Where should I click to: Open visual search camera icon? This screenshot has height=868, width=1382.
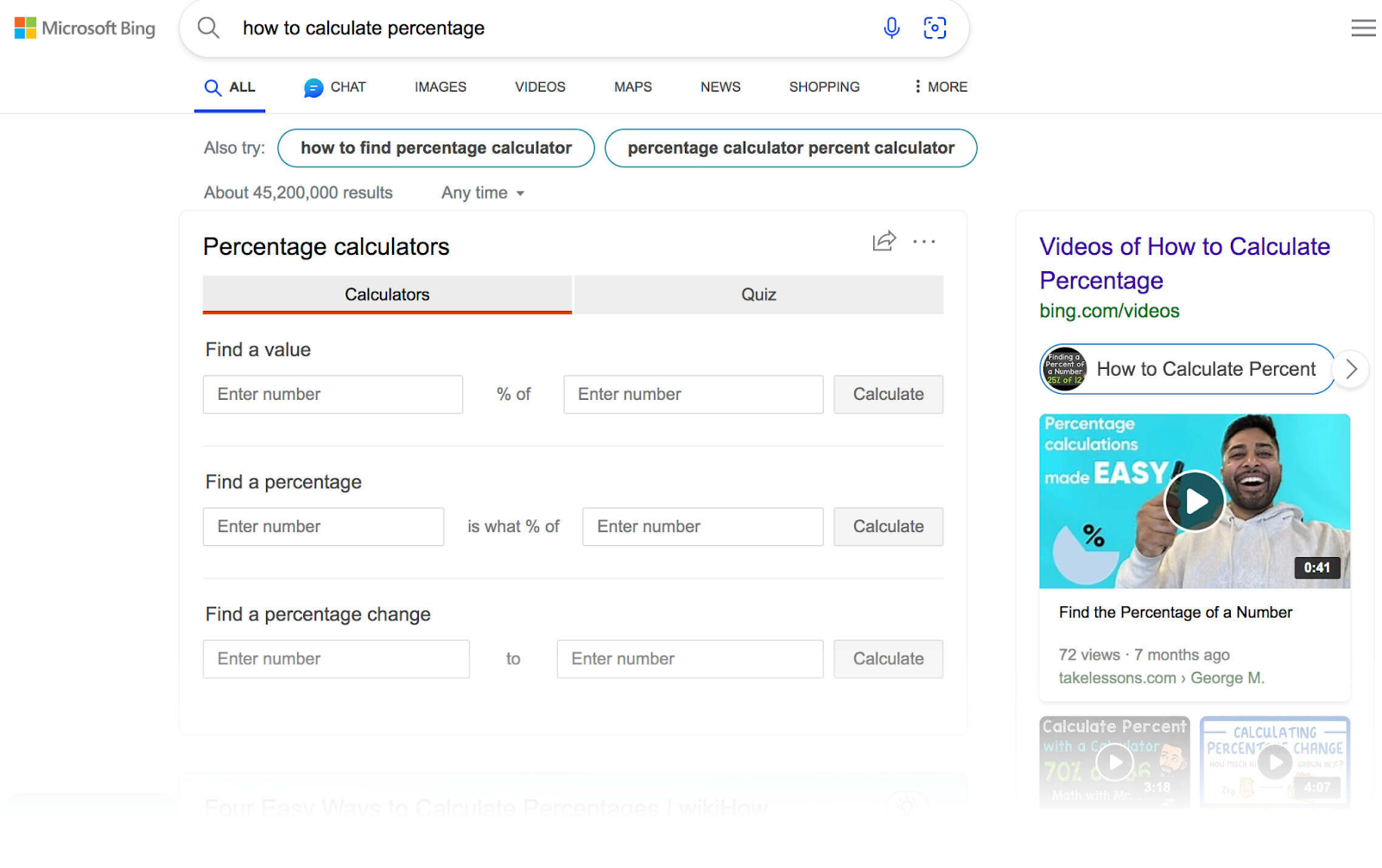tap(935, 28)
